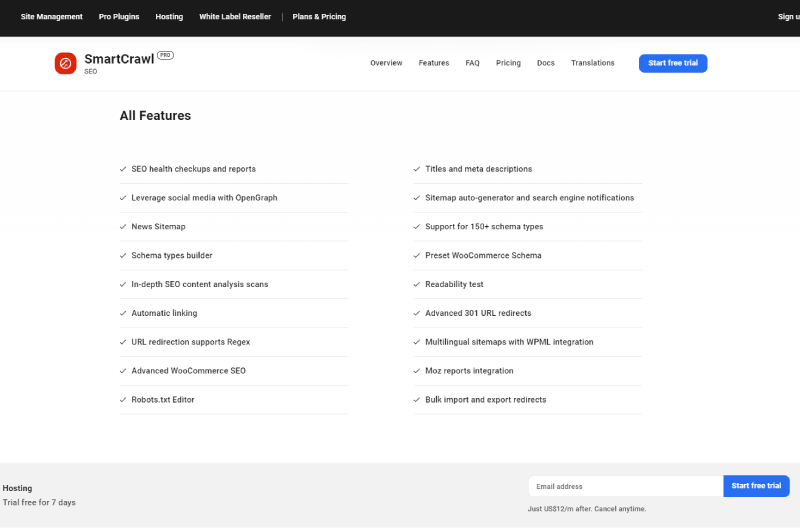800x530 pixels.
Task: Click the Sign up link
Action: 788,17
